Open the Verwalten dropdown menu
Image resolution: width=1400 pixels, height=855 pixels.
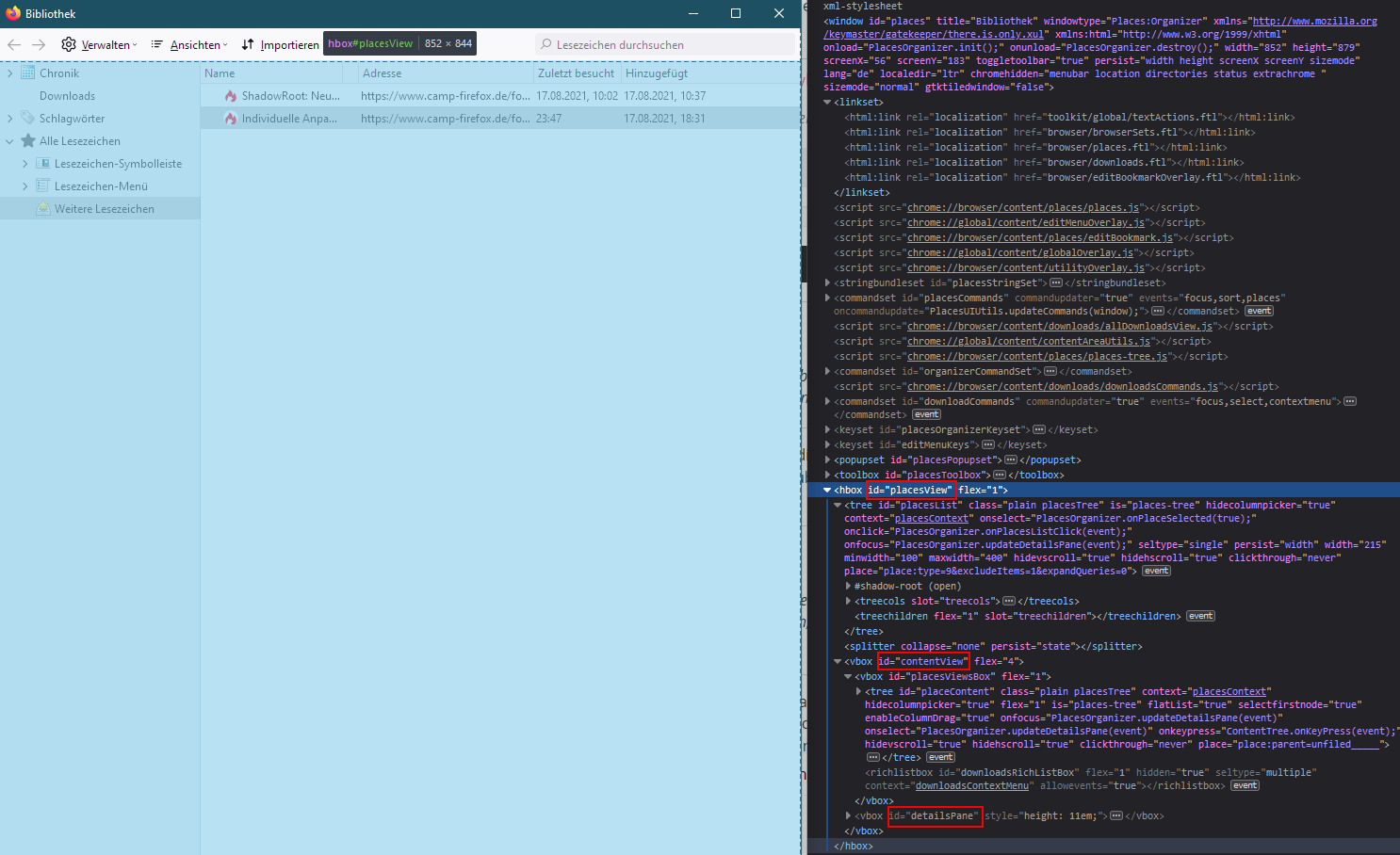tap(99, 44)
